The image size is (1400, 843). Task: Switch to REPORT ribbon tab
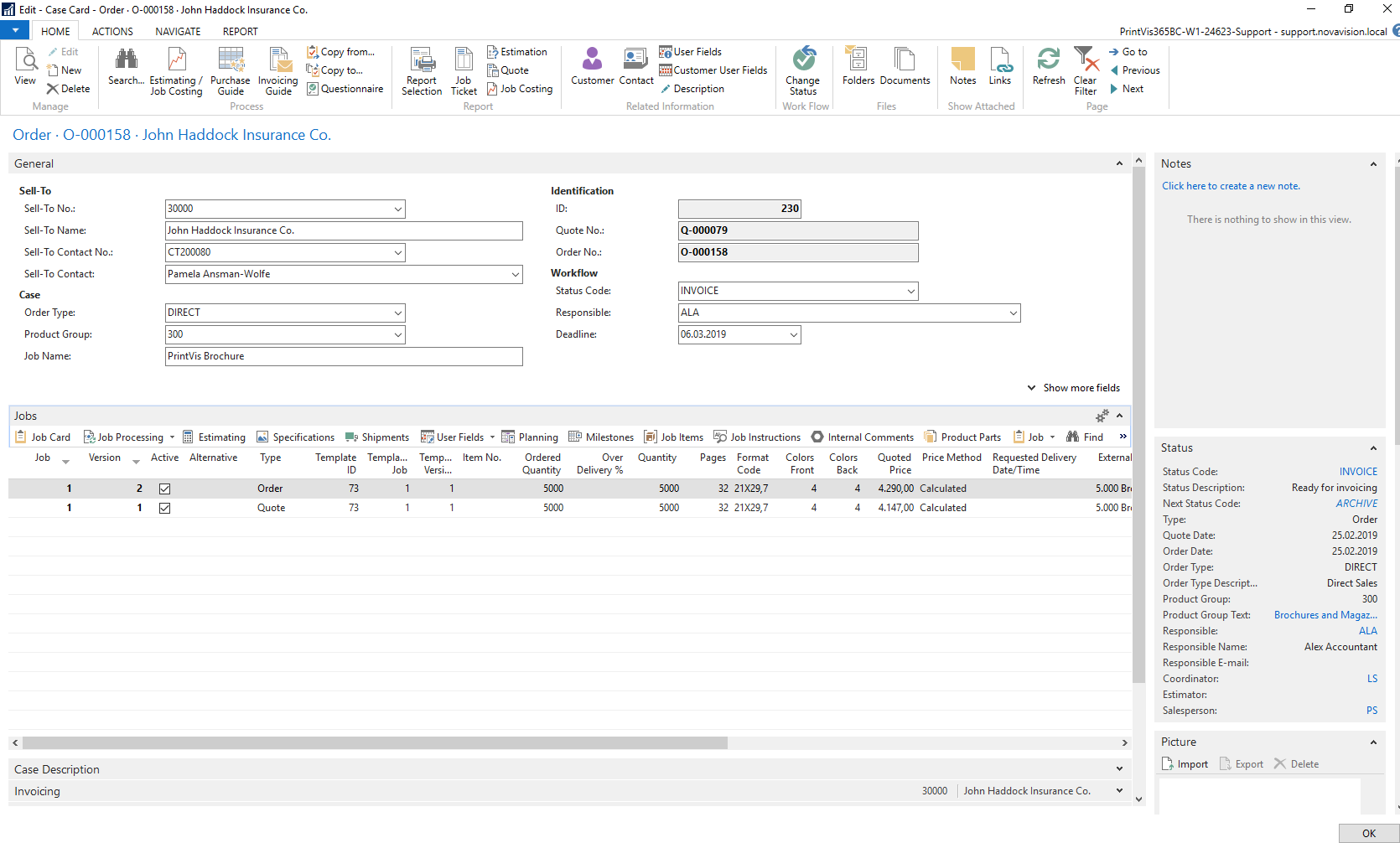(x=241, y=32)
